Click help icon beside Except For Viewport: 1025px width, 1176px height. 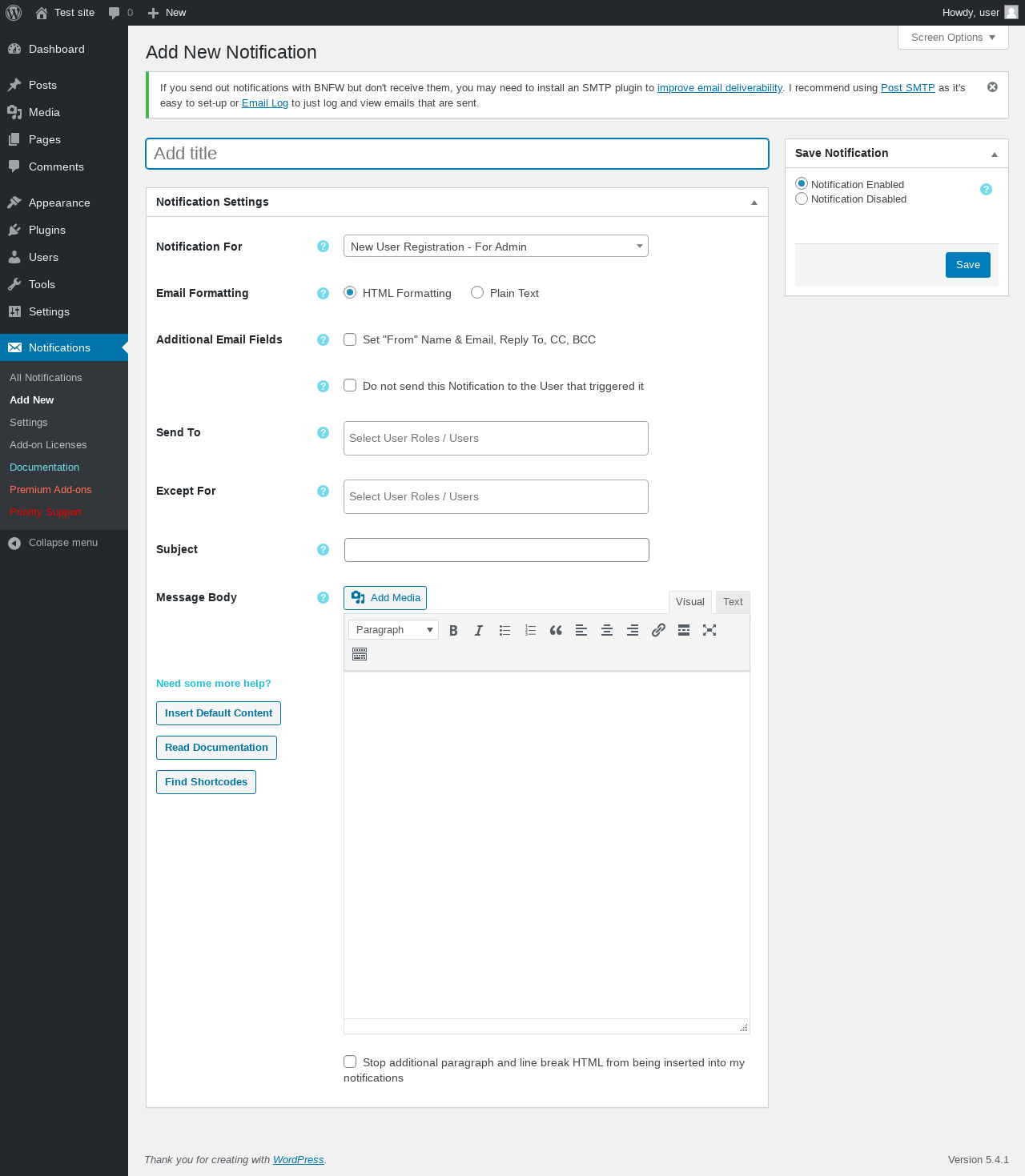tap(323, 491)
